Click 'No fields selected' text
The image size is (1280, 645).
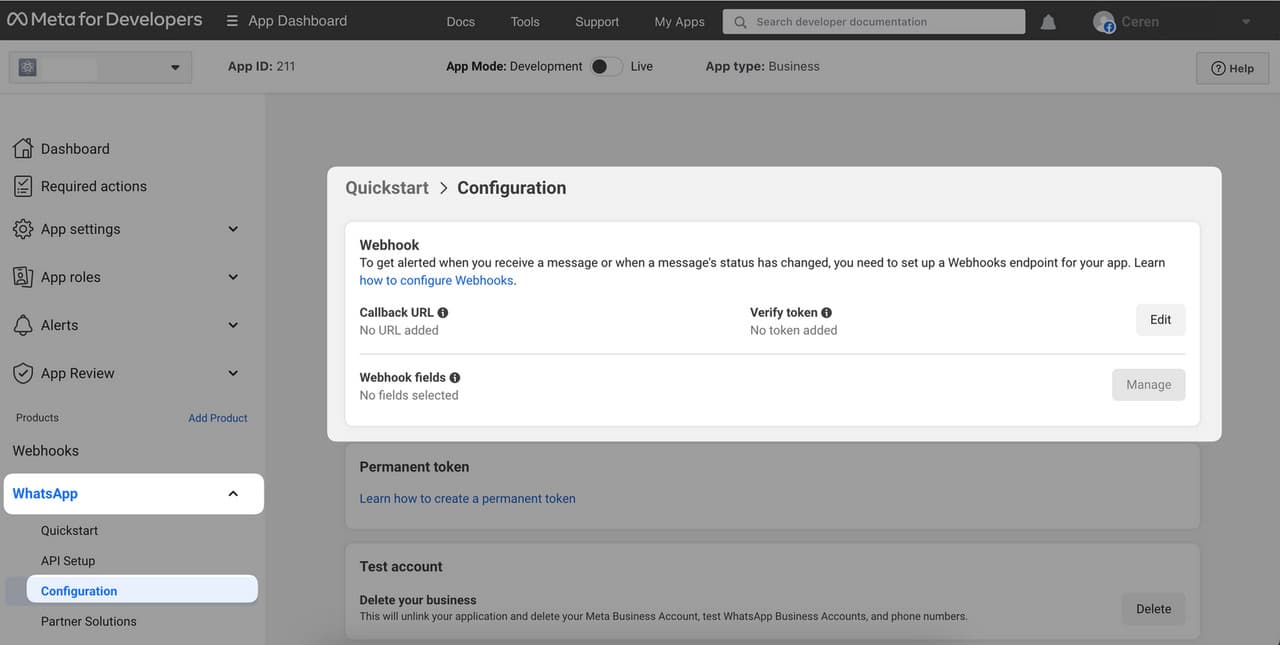(x=409, y=395)
